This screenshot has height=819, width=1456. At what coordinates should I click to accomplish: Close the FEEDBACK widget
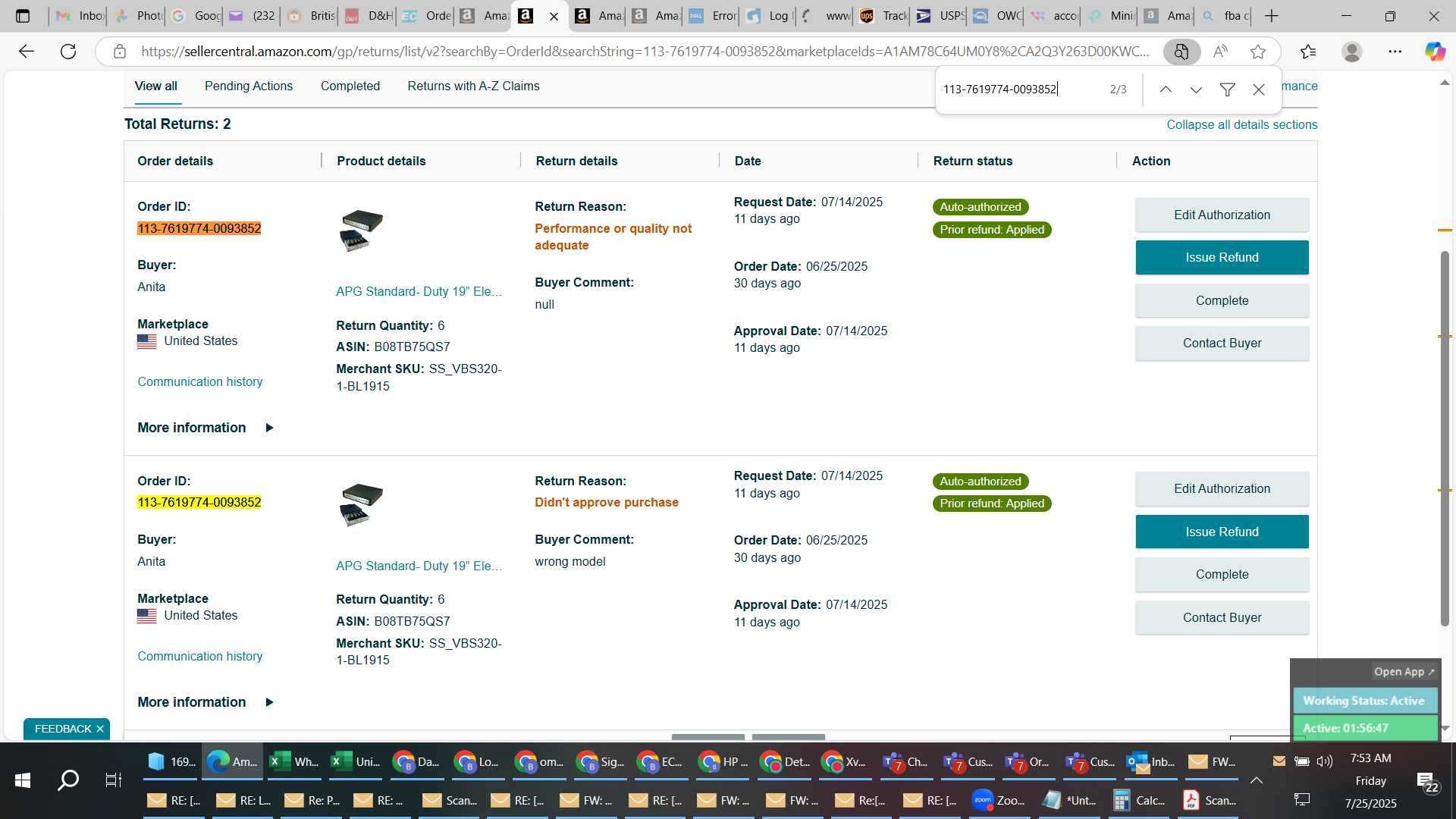pos(99,729)
